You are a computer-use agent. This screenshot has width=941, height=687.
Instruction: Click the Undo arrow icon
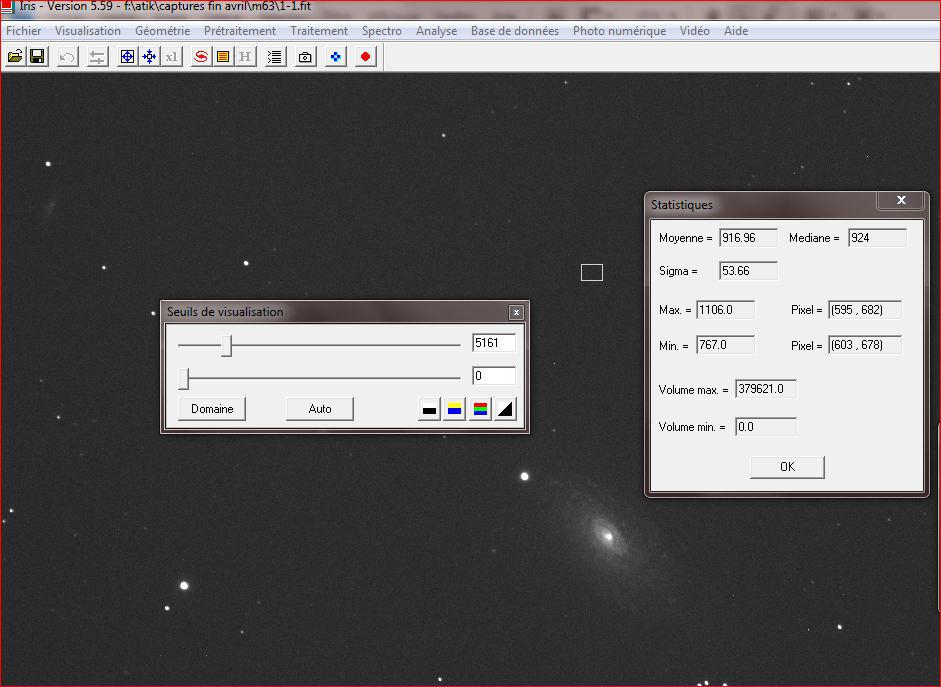[x=67, y=57]
